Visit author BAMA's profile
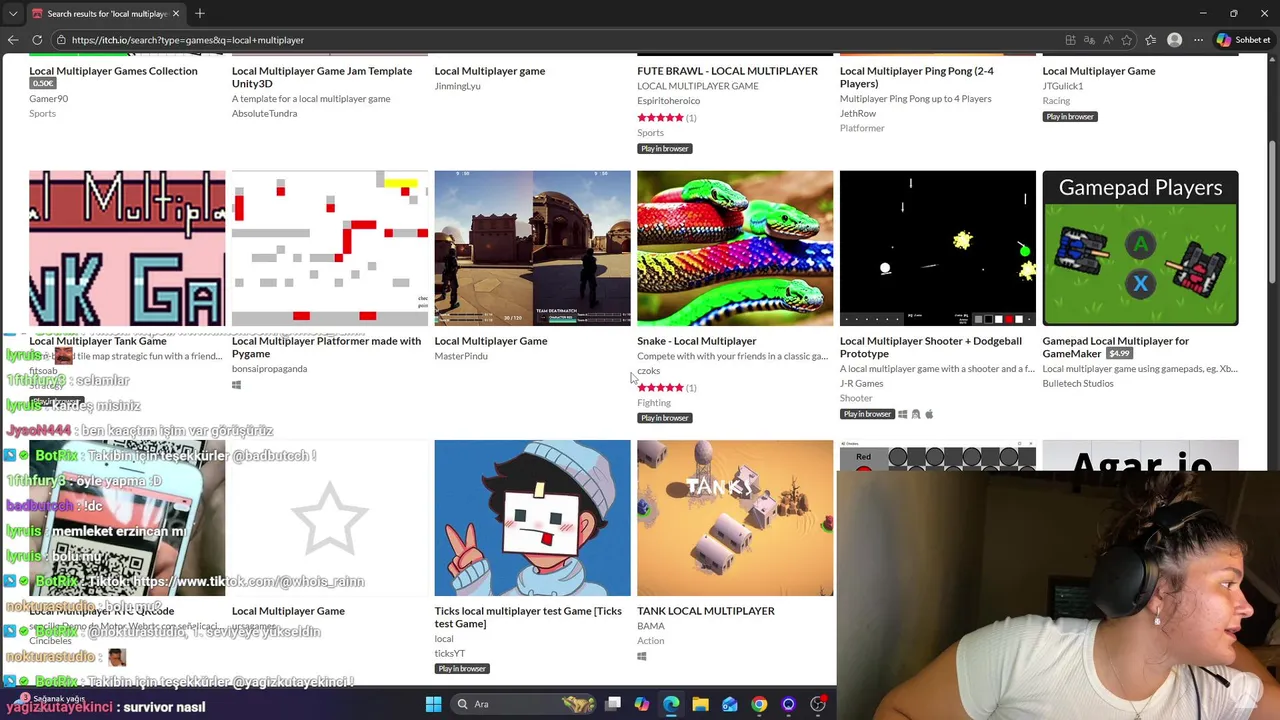1280x720 pixels. [x=651, y=626]
